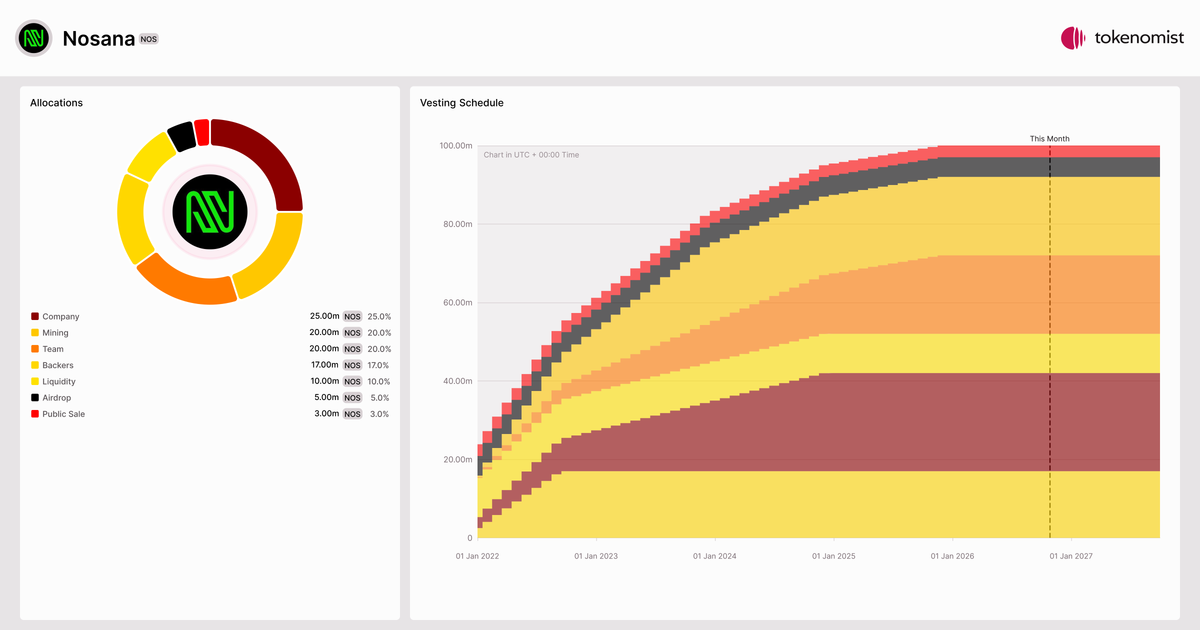Viewport: 1200px width, 630px height.
Task: Click the 80.00m y-axis label
Action: (458, 224)
